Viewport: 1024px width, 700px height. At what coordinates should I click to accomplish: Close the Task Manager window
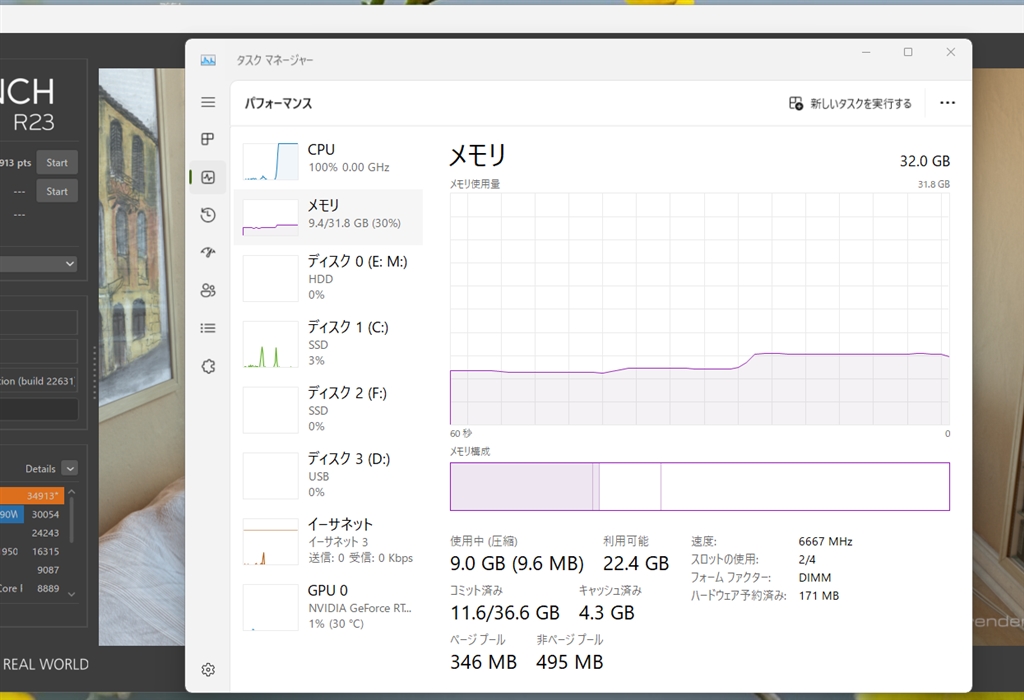click(x=951, y=52)
